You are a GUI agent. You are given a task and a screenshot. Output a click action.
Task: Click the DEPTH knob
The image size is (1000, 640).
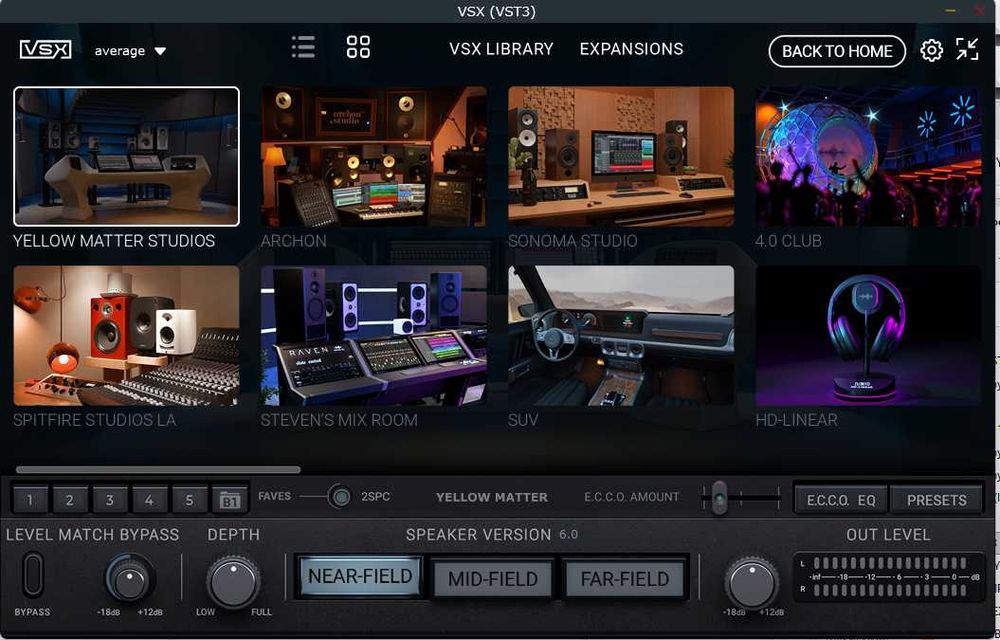[x=233, y=582]
